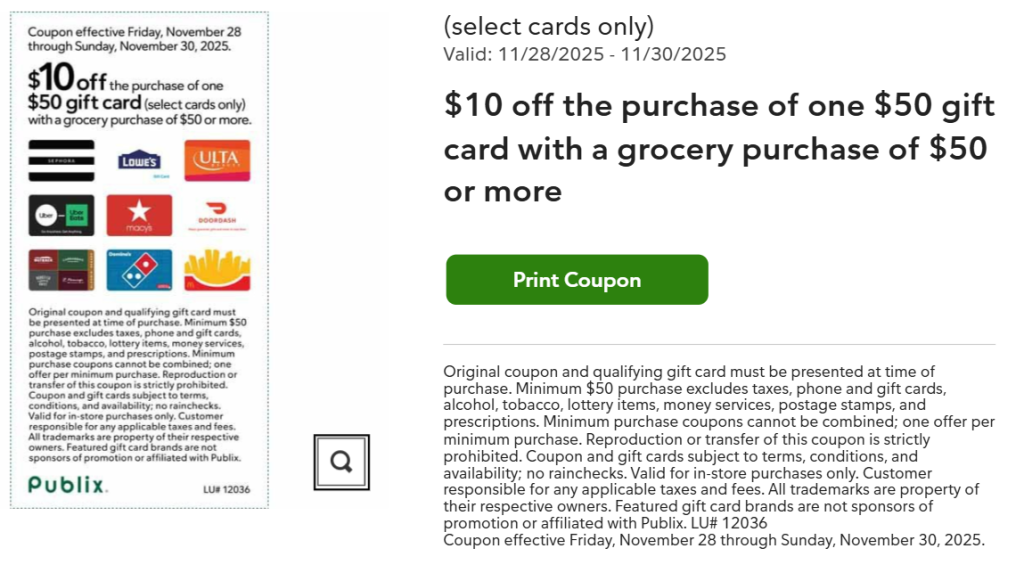The image size is (1024, 573).
Task: Click the McDonald's fries gift card
Action: coord(217,270)
